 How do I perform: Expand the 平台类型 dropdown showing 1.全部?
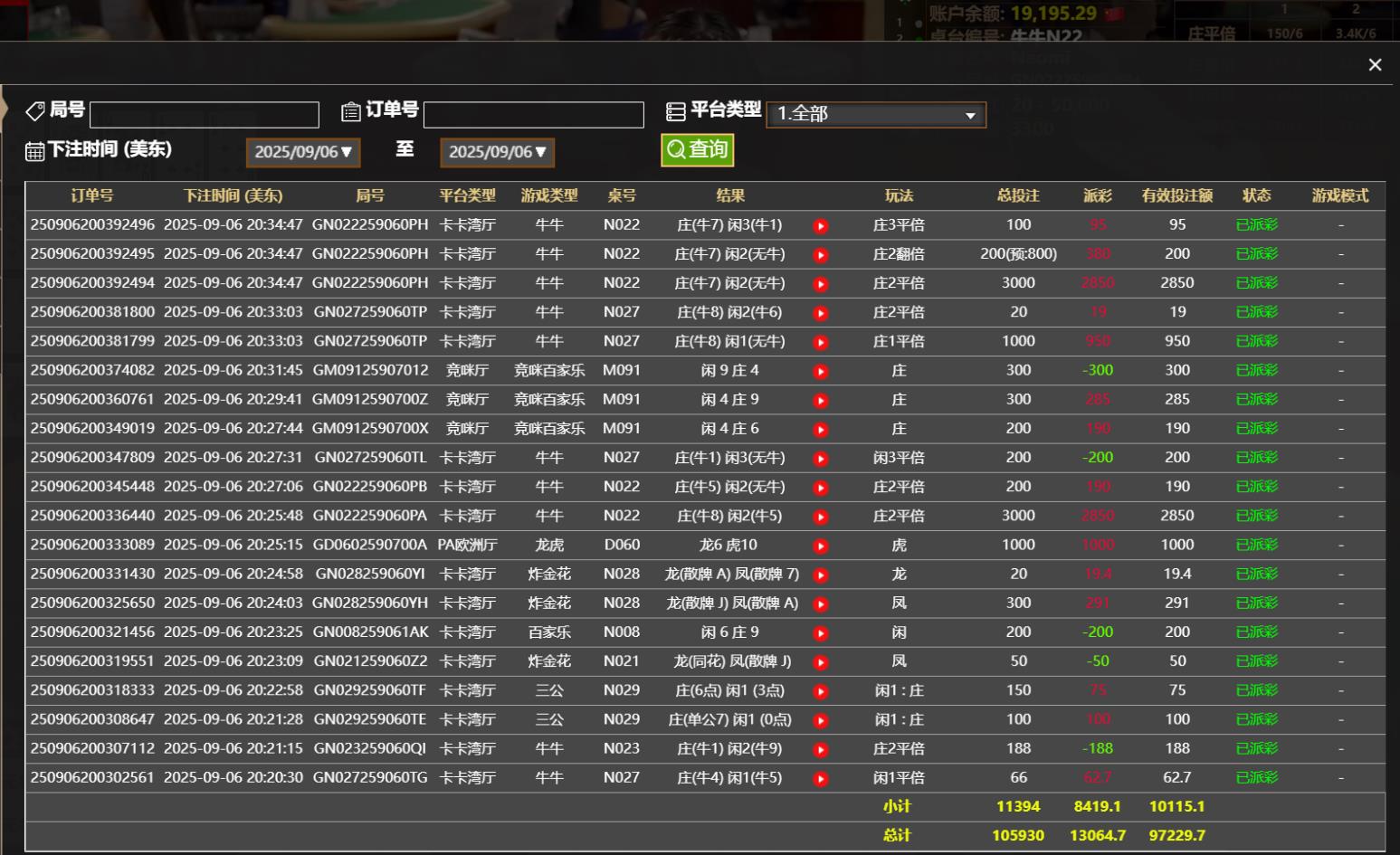[x=875, y=115]
